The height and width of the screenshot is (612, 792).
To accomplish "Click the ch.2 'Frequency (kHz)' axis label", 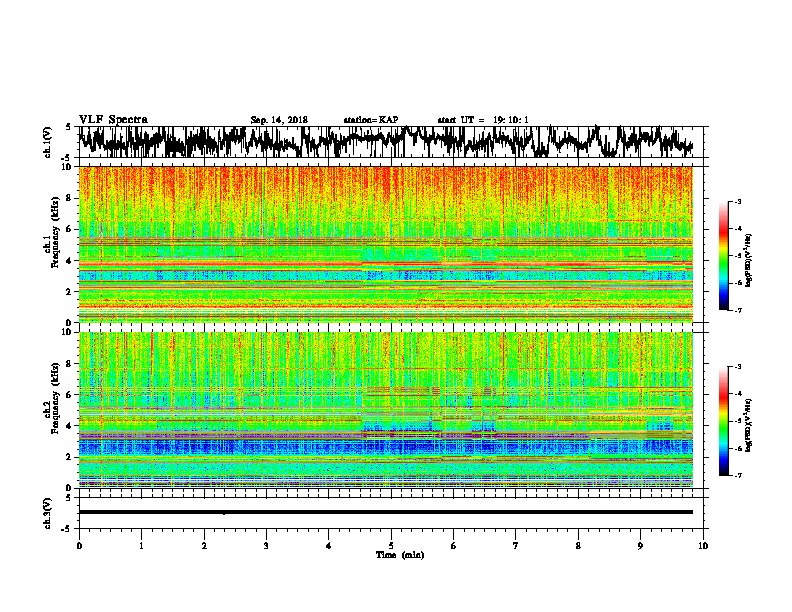I will tap(56, 398).
